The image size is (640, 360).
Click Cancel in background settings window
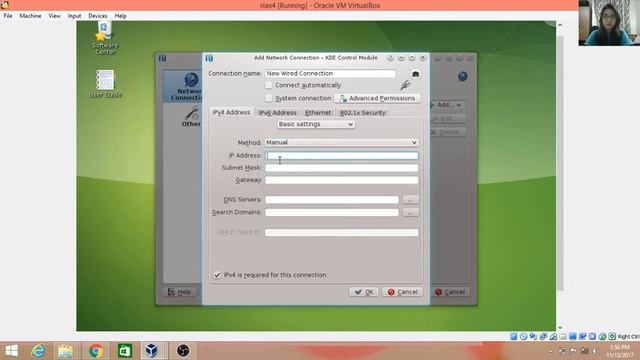pos(450,292)
